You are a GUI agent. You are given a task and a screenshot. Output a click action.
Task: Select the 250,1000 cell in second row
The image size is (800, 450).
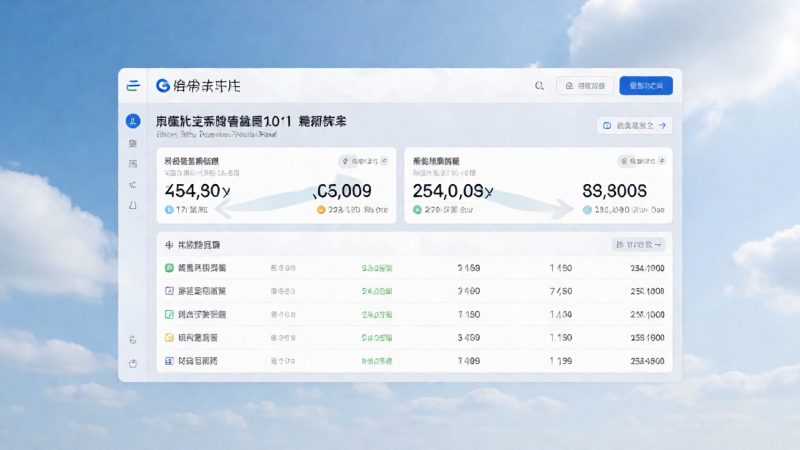coord(647,291)
